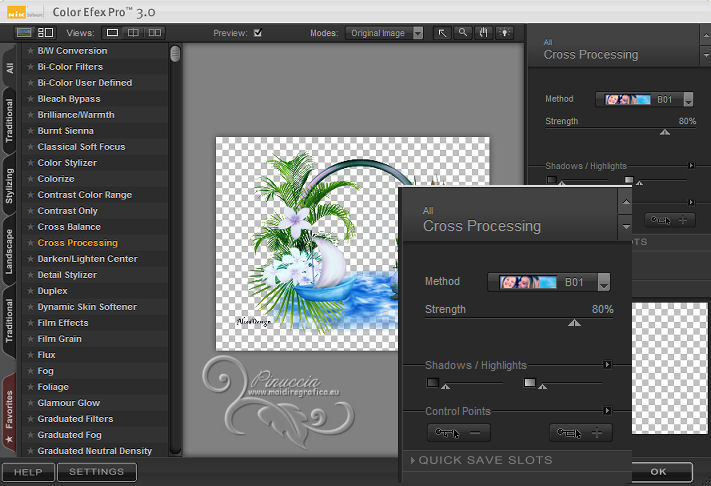Click the down arrow in the enlarged inset header
This screenshot has height=486, width=711.
[626, 226]
